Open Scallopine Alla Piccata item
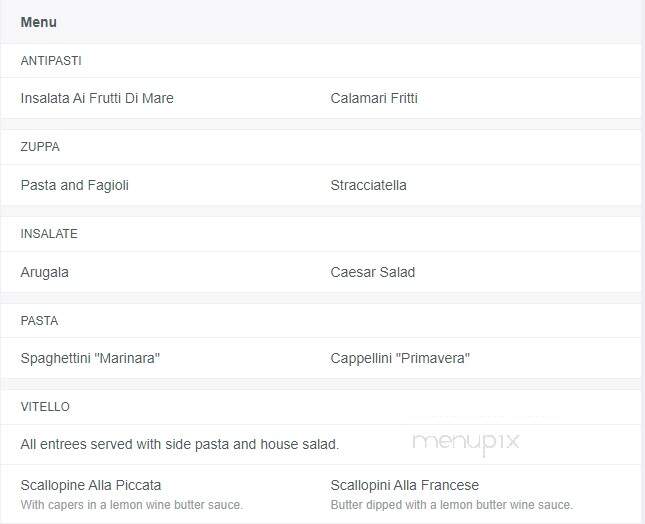This screenshot has width=645, height=524. coord(91,485)
